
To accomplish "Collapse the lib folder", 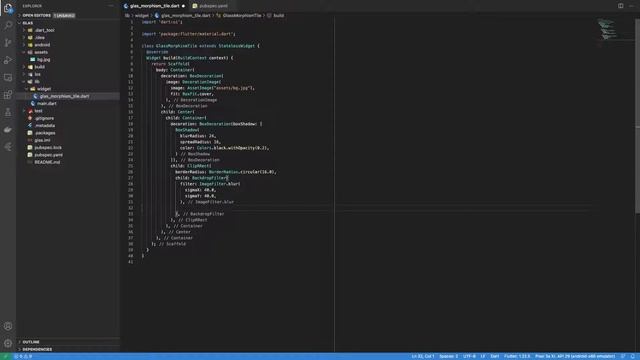I will [37, 82].
